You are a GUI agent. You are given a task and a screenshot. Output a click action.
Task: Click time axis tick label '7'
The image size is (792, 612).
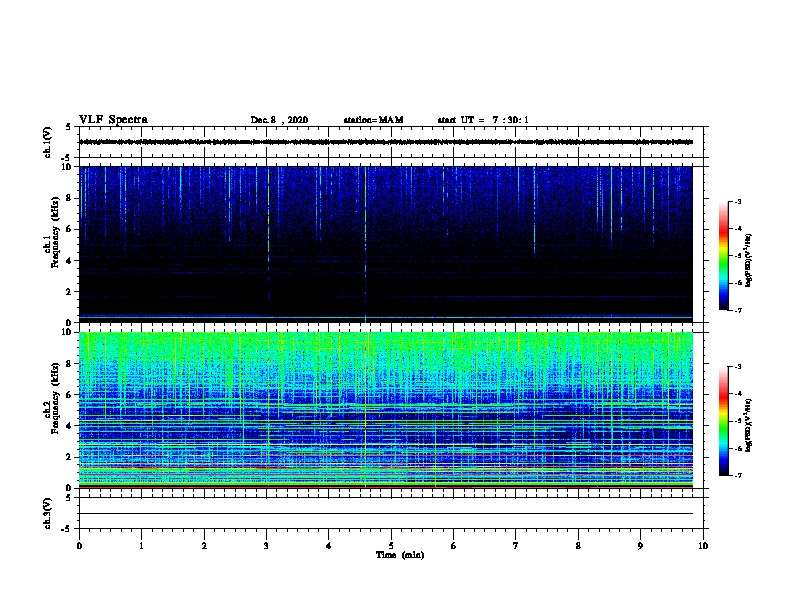(x=516, y=546)
